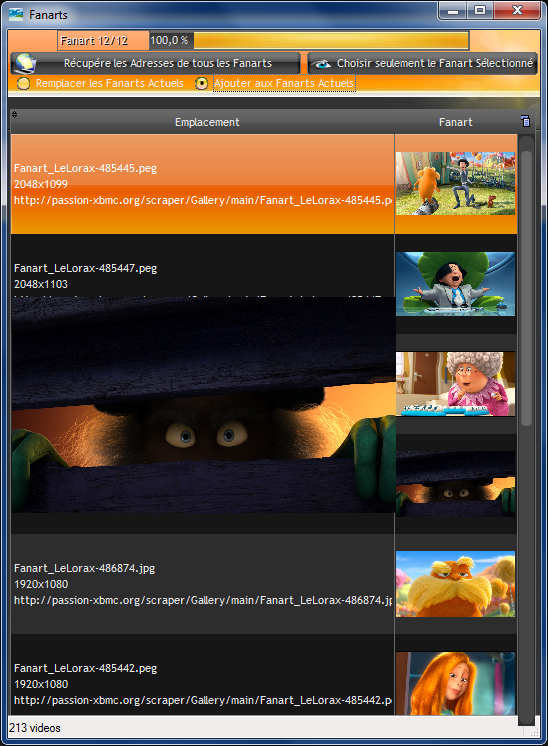The image size is (548, 746).
Task: Click the Fanart 12/12 counter label
Action: (94, 40)
